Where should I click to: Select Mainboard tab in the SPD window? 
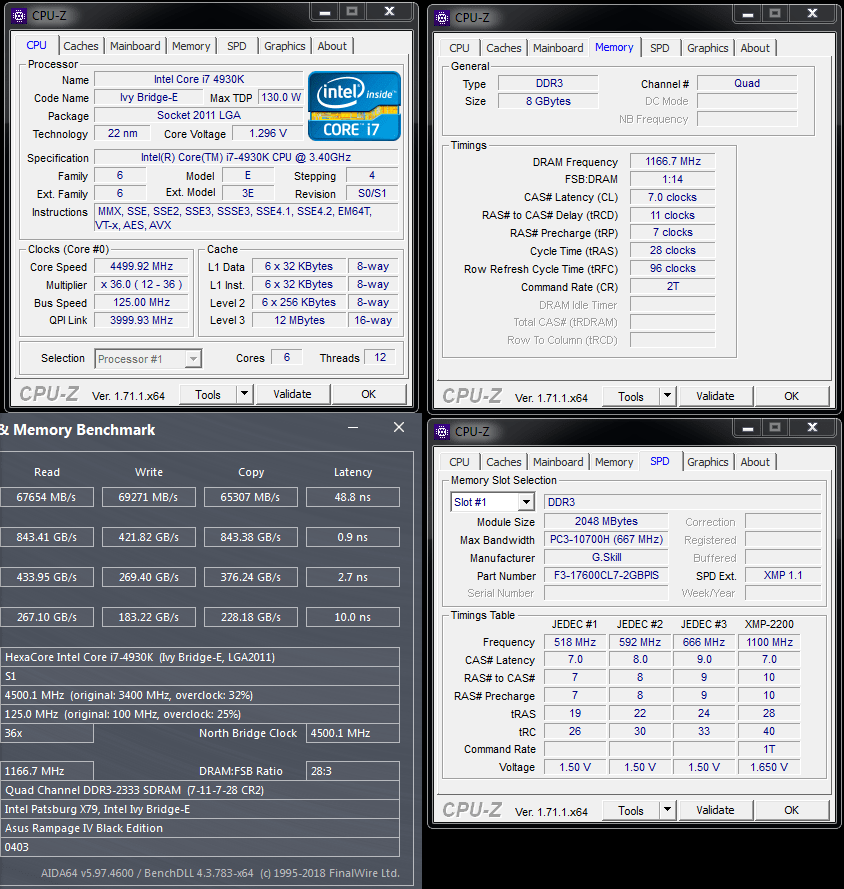[x=558, y=462]
